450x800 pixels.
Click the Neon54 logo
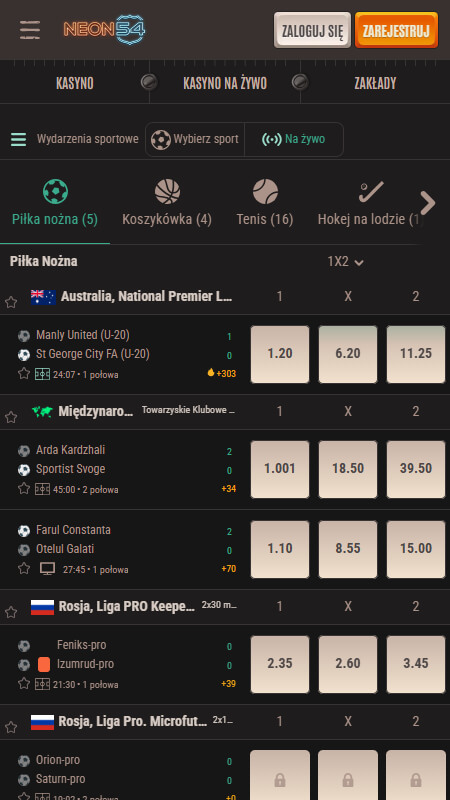click(x=105, y=30)
